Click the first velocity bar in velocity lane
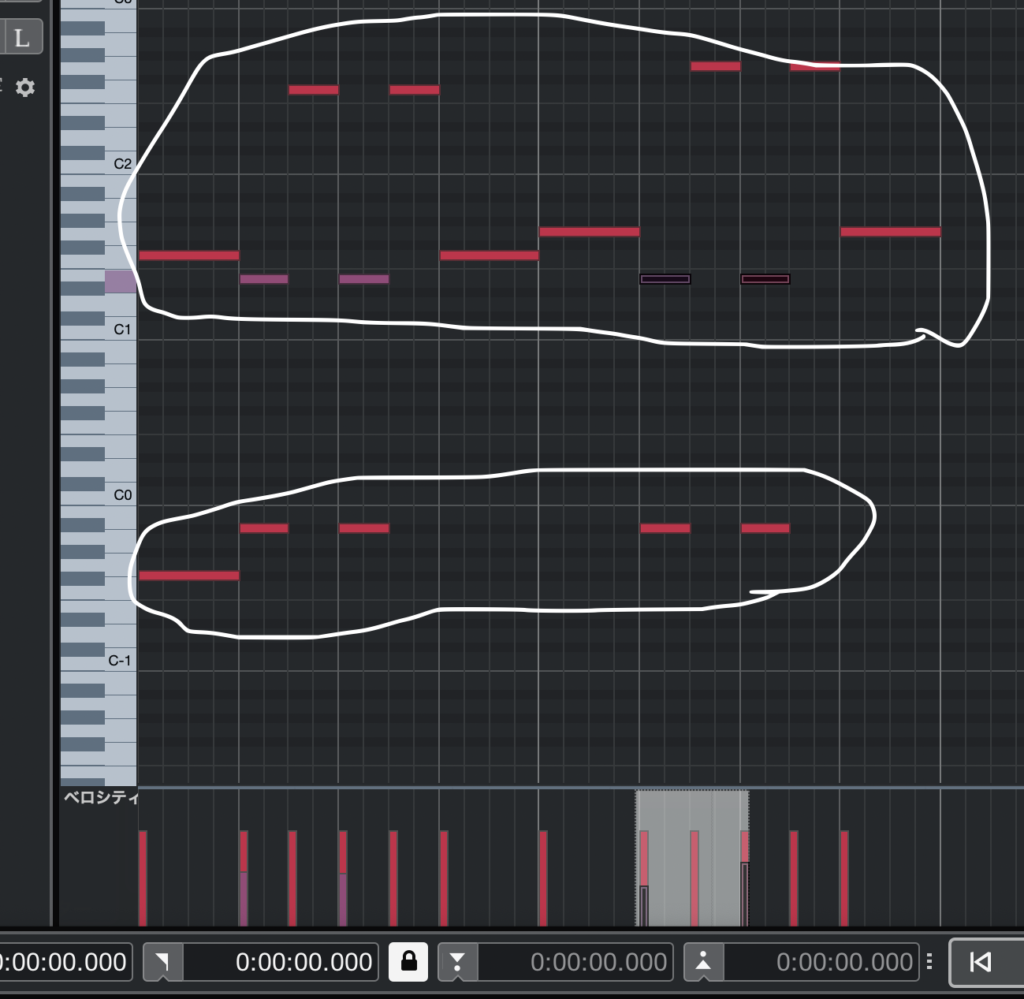The image size is (1024, 999). (143, 877)
